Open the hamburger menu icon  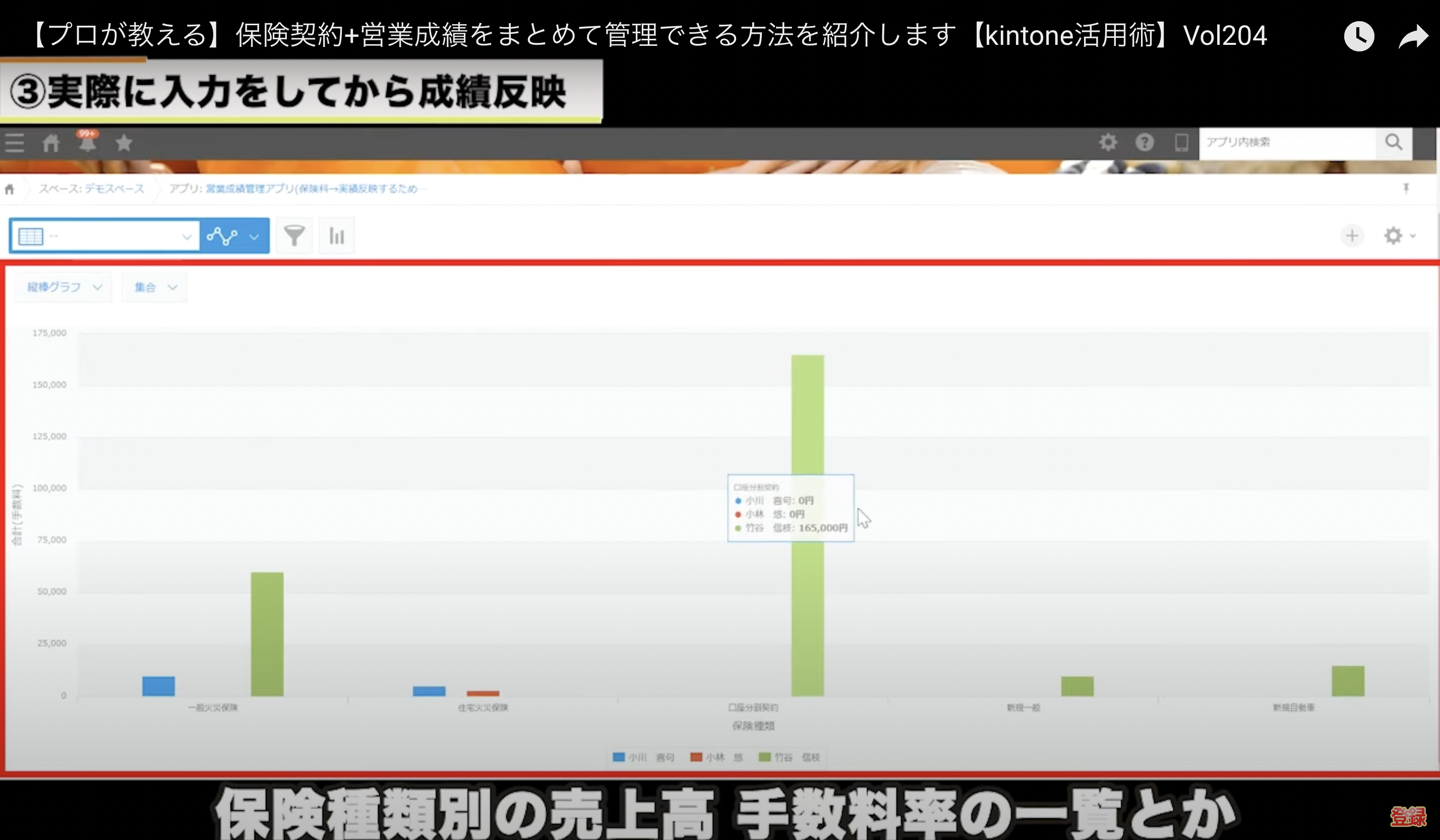[15, 143]
